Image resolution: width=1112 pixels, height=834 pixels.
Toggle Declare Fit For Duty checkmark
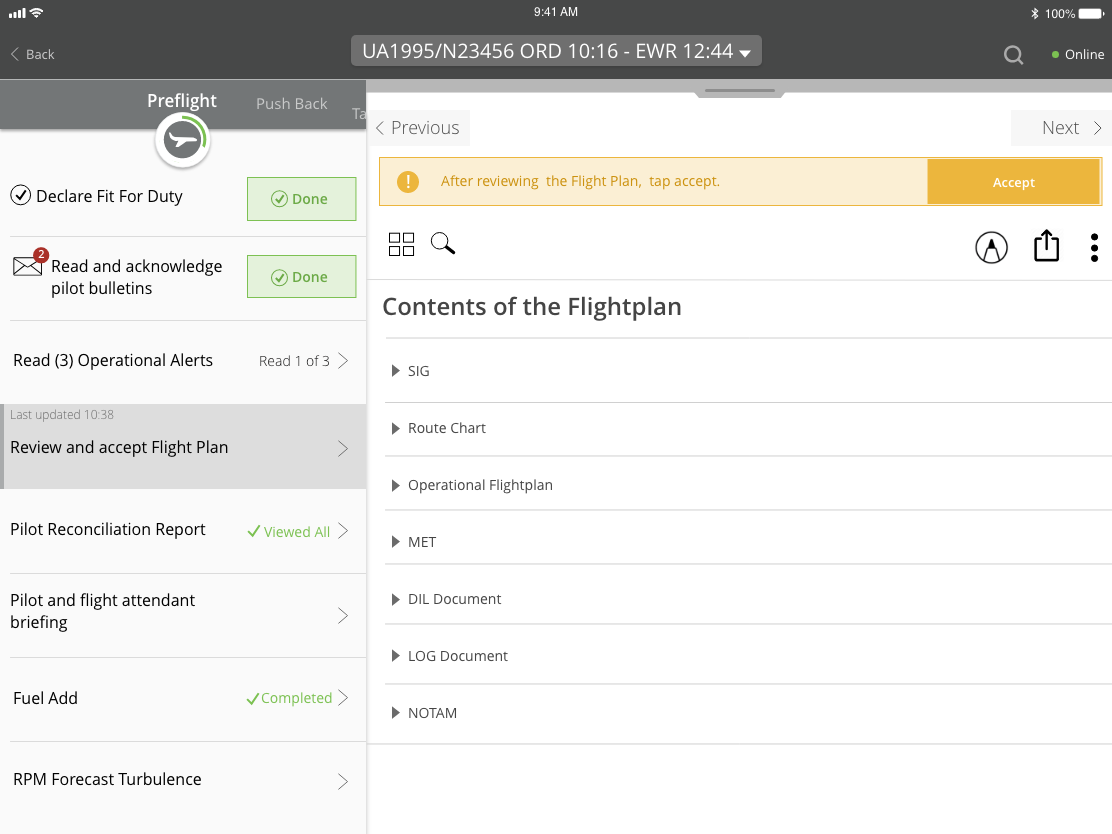[21, 196]
